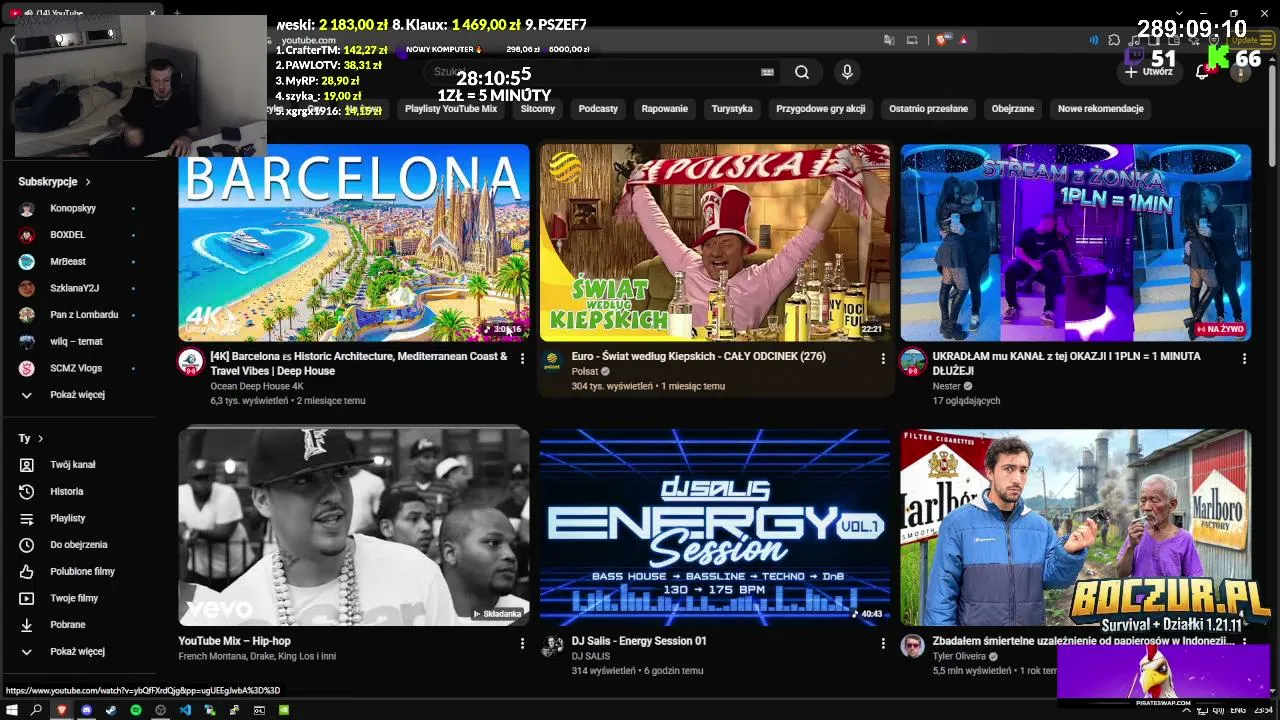The height and width of the screenshot is (720, 1280).
Task: Open Visual Studio Code from the taskbar
Action: (x=185, y=710)
